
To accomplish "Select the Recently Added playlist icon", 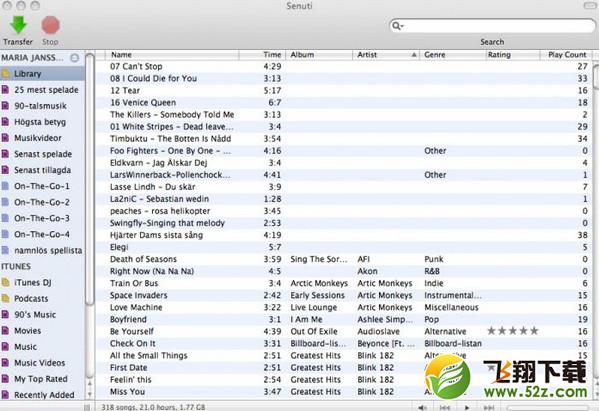I will 5,395.
